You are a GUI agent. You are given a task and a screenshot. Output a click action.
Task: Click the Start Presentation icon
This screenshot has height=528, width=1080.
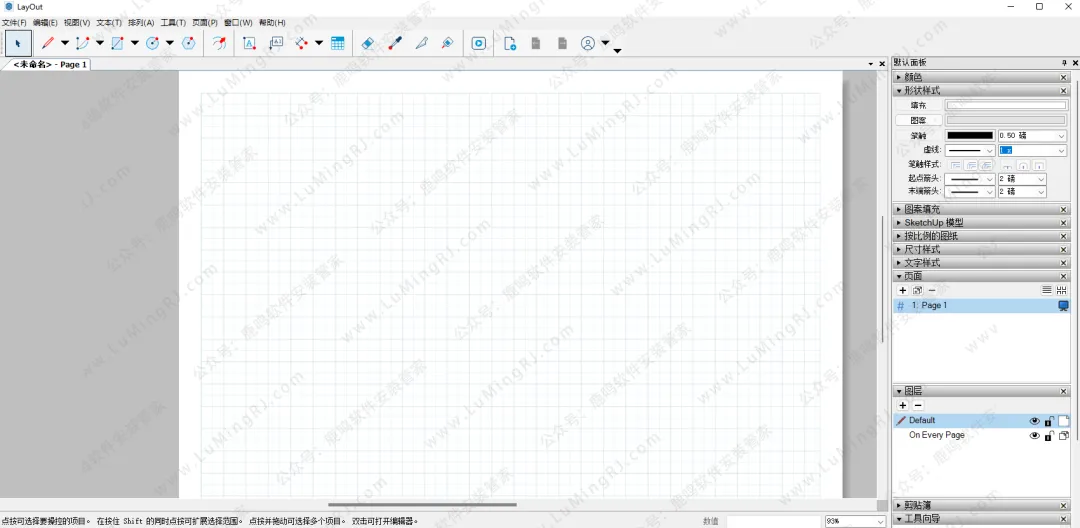click(x=479, y=43)
